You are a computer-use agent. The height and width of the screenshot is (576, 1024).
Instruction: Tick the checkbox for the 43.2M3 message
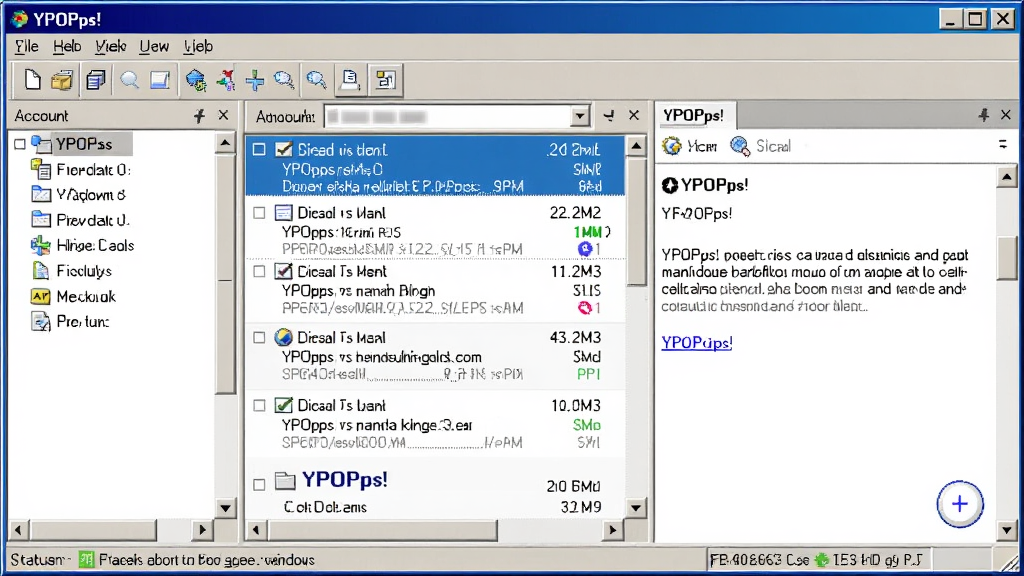click(x=259, y=338)
